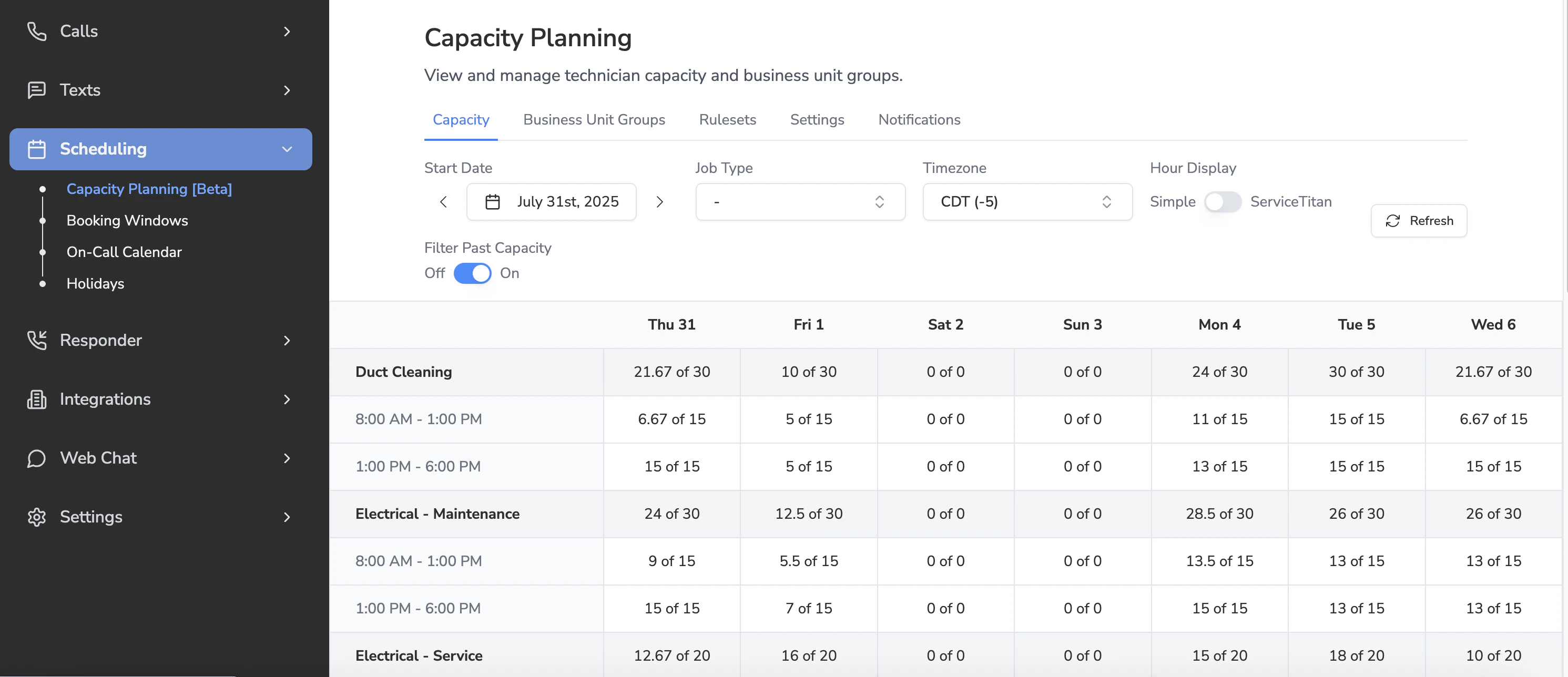Viewport: 1568px width, 677px height.
Task: Open the Timezone CDT (-5) dropdown
Action: pos(1027,202)
